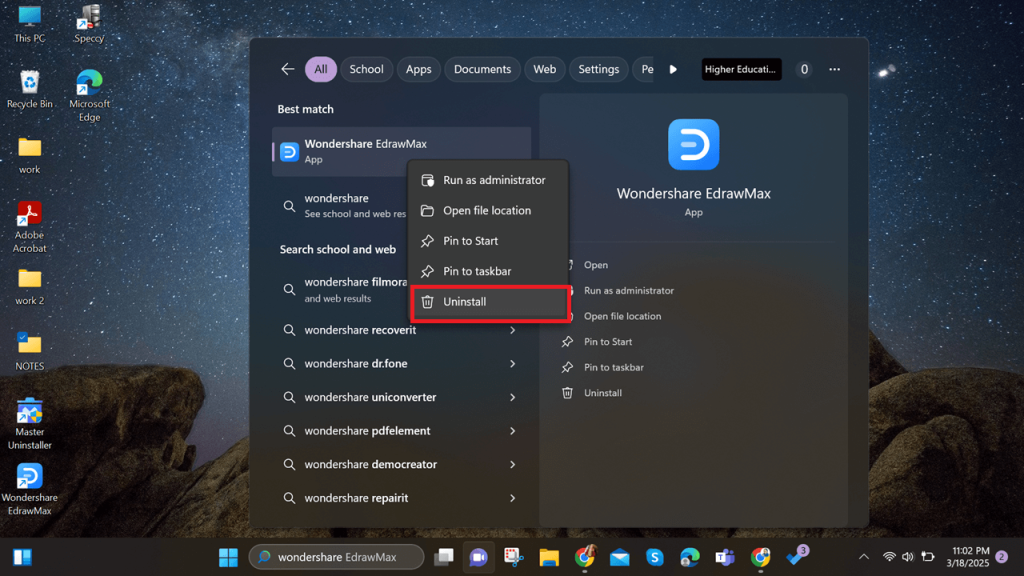Open This PC desktop icon
Image resolution: width=1024 pixels, height=576 pixels.
(29, 24)
